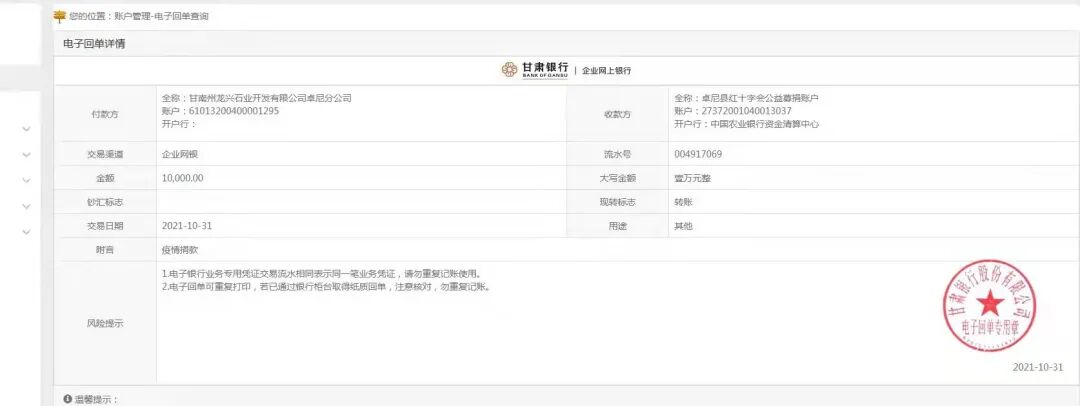Select payee bank 中国农业银行资金清算中心

(765, 125)
